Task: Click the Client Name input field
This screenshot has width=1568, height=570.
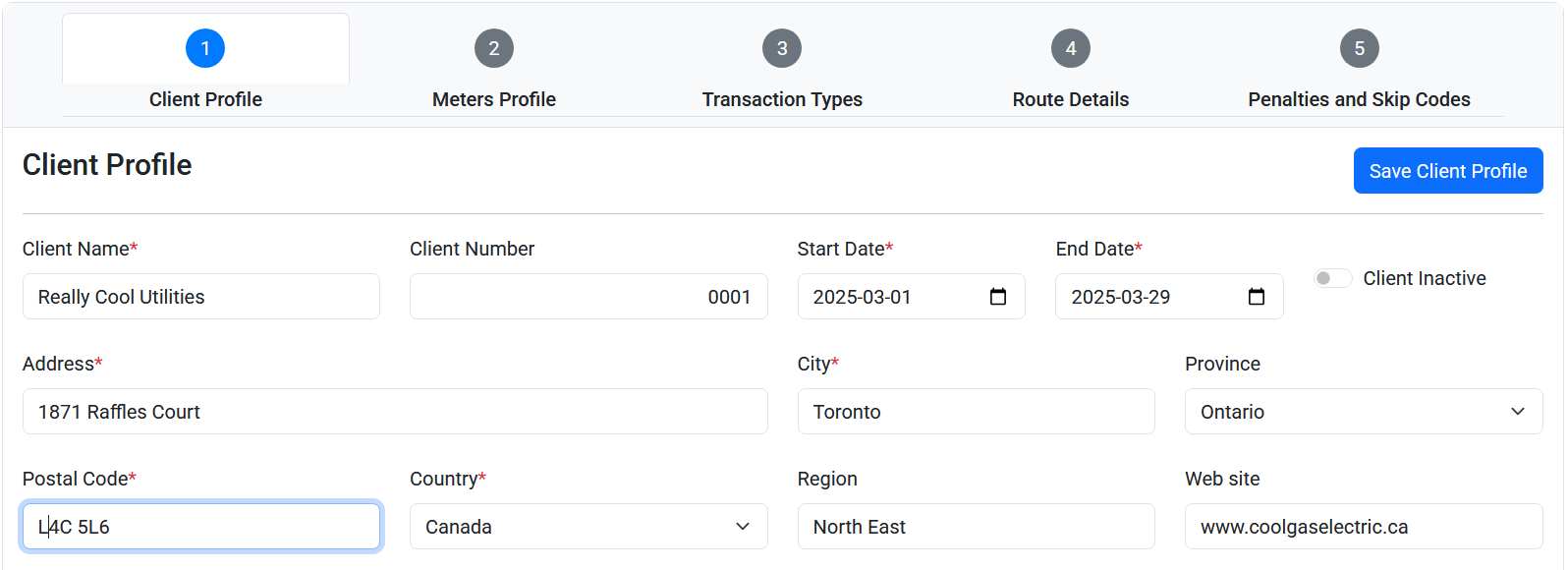Action: (x=201, y=297)
